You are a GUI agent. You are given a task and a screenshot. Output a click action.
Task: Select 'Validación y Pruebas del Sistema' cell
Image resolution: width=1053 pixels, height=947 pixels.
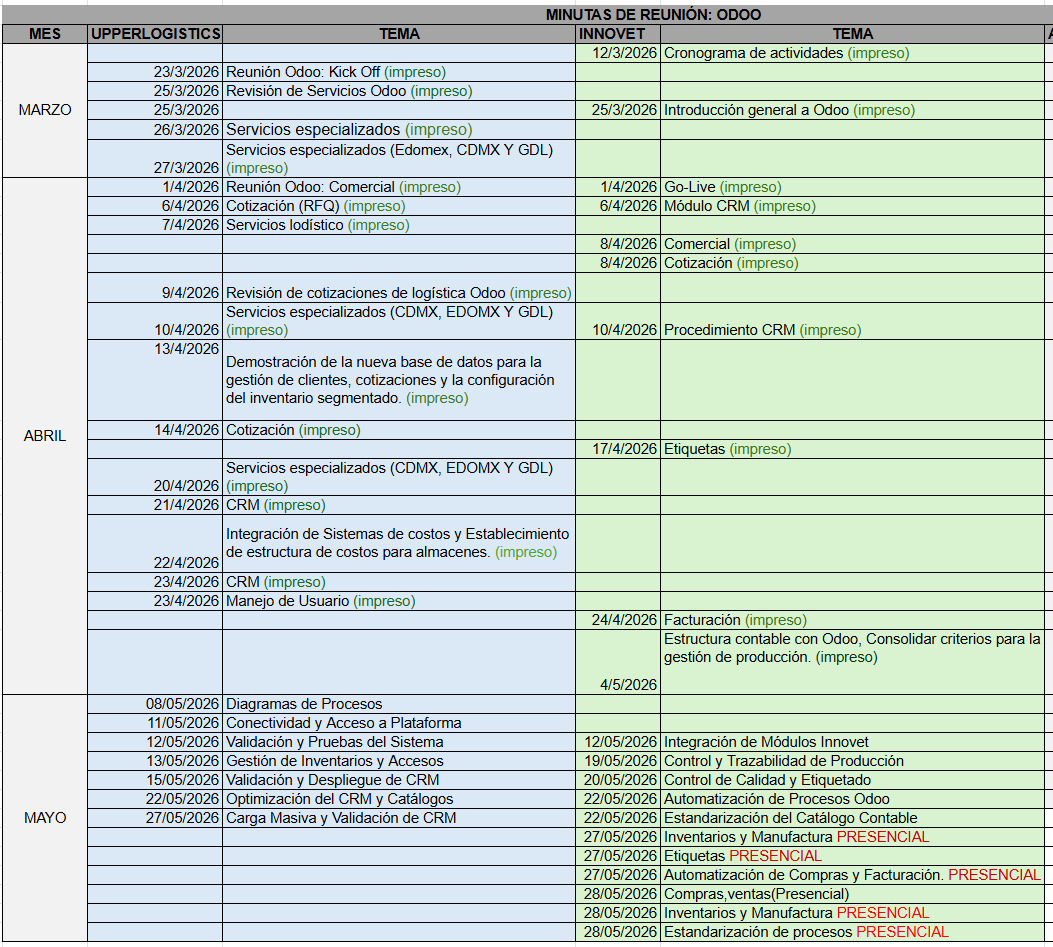[399, 742]
